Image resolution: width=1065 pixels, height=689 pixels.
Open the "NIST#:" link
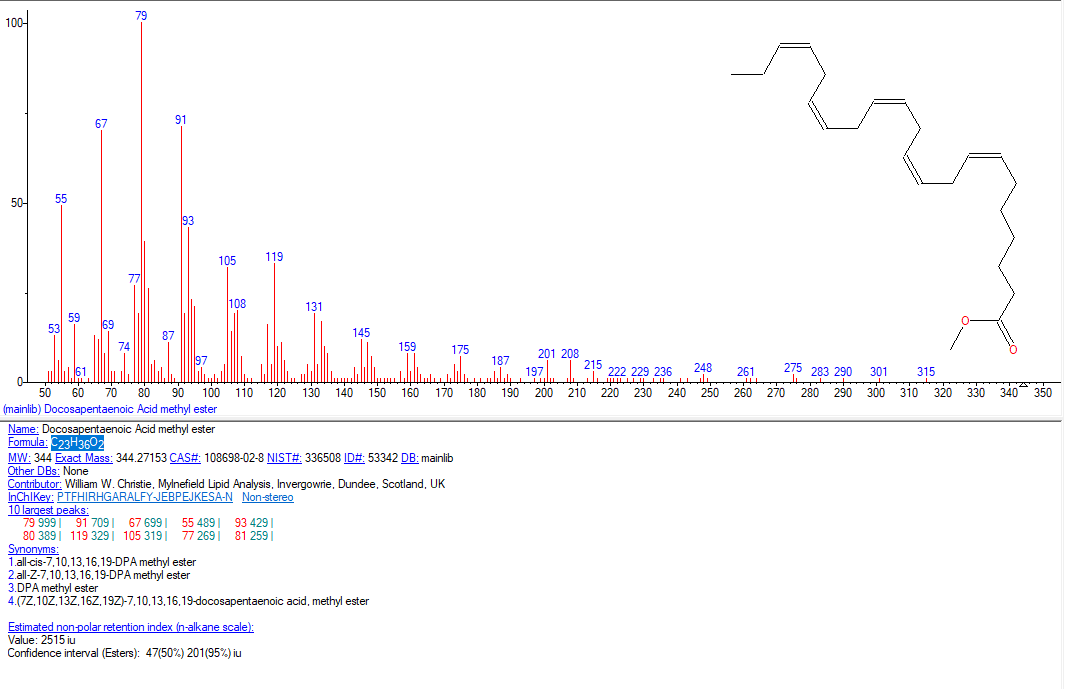[284, 457]
